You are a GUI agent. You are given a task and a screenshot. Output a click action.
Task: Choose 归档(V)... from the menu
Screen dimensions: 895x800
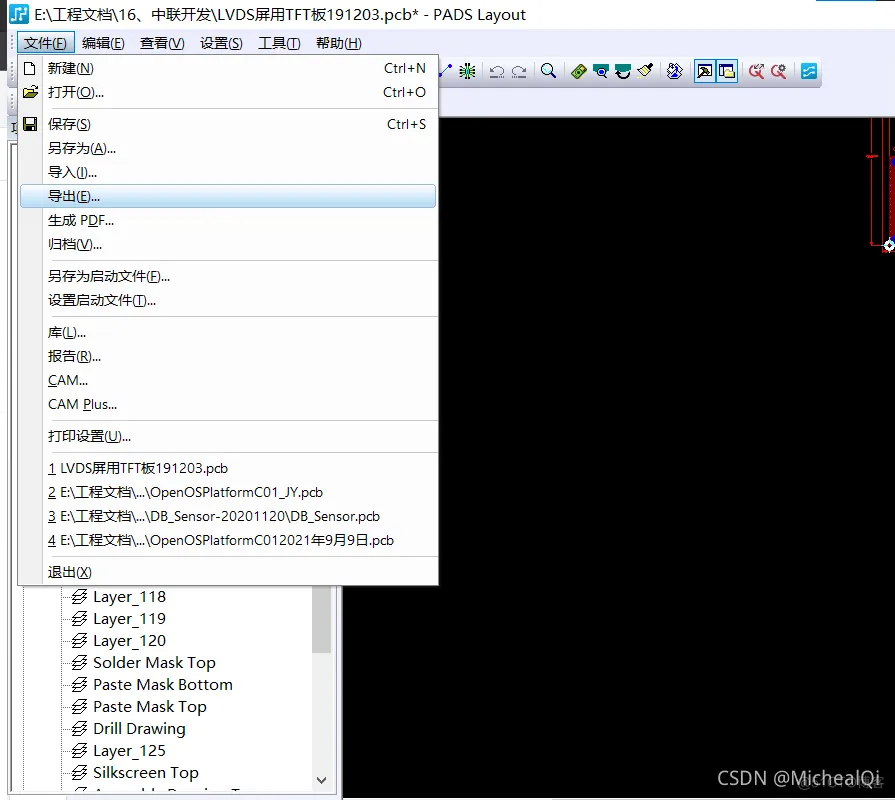click(x=228, y=244)
